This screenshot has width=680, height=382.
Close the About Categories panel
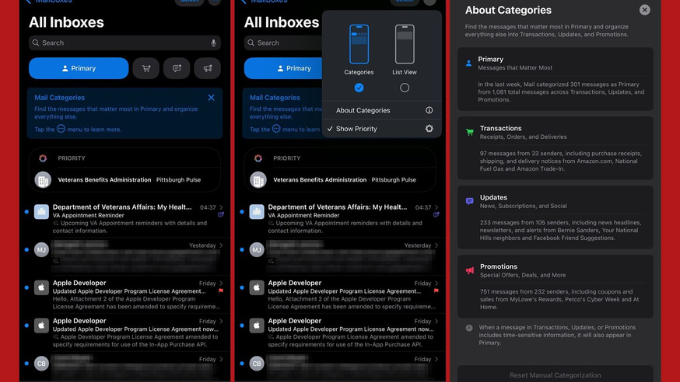point(644,10)
